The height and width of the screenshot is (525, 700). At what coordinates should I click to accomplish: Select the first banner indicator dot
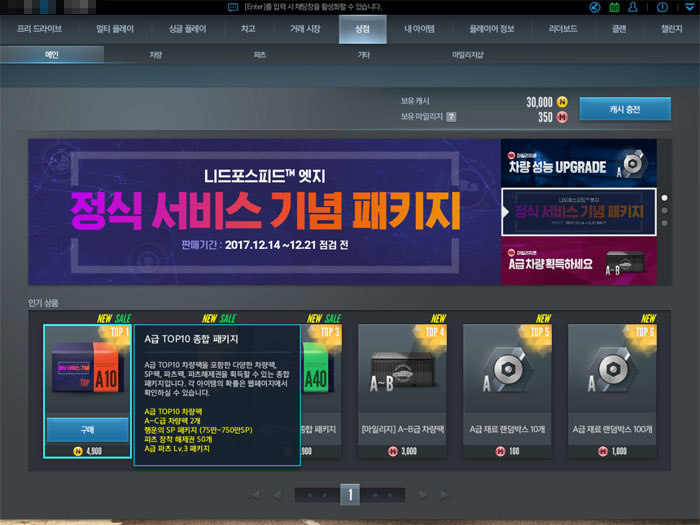pyautogui.click(x=665, y=198)
